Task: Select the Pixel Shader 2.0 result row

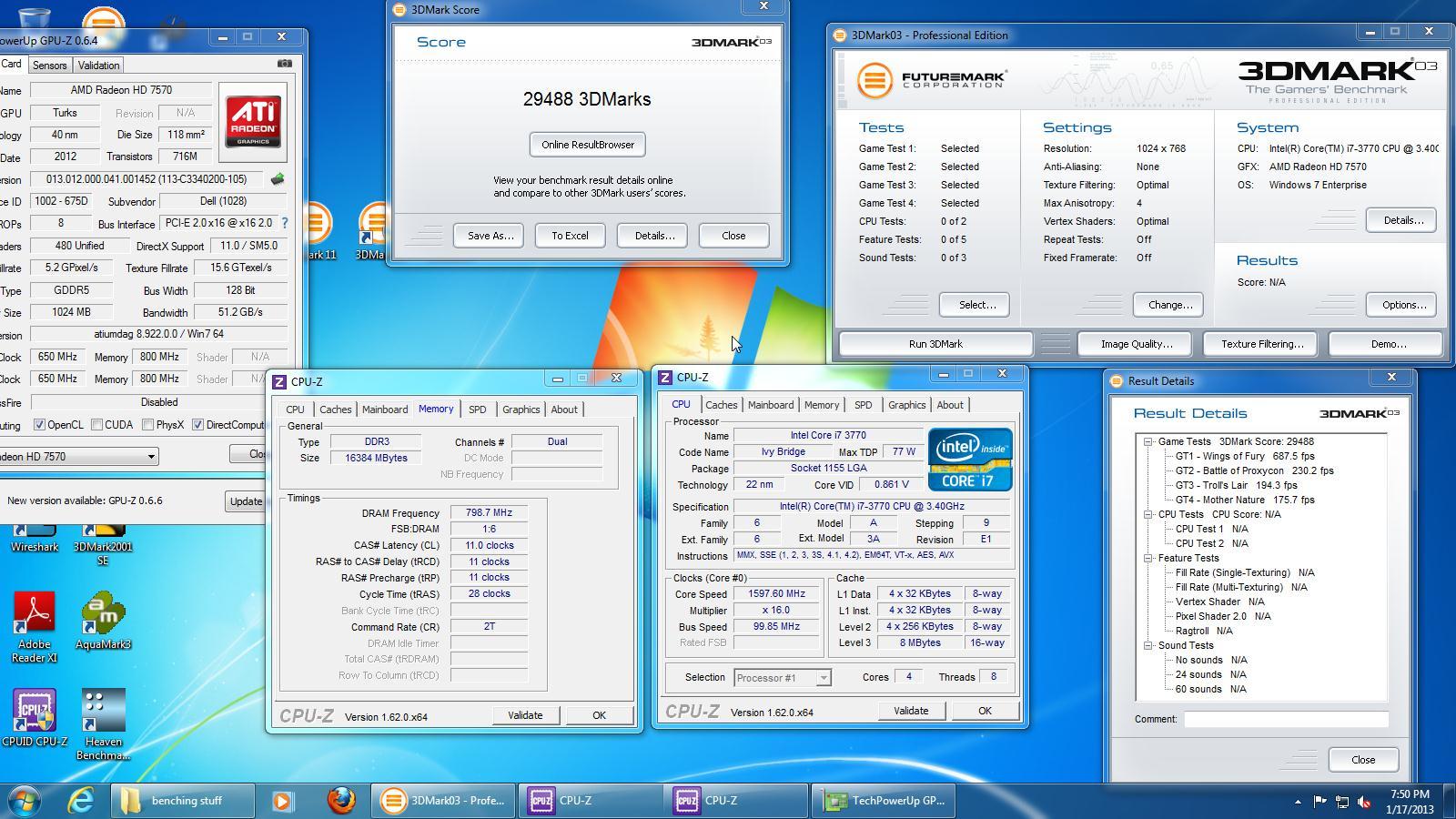Action: point(1222,616)
